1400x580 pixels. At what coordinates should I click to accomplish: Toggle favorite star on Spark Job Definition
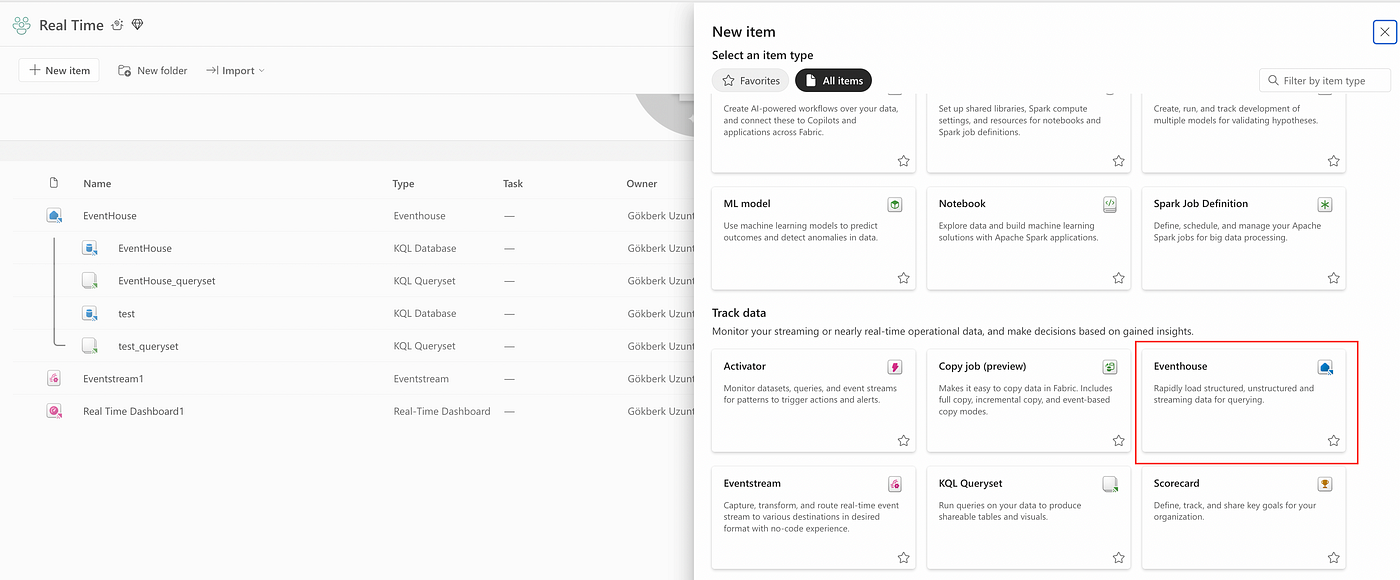coord(1333,278)
